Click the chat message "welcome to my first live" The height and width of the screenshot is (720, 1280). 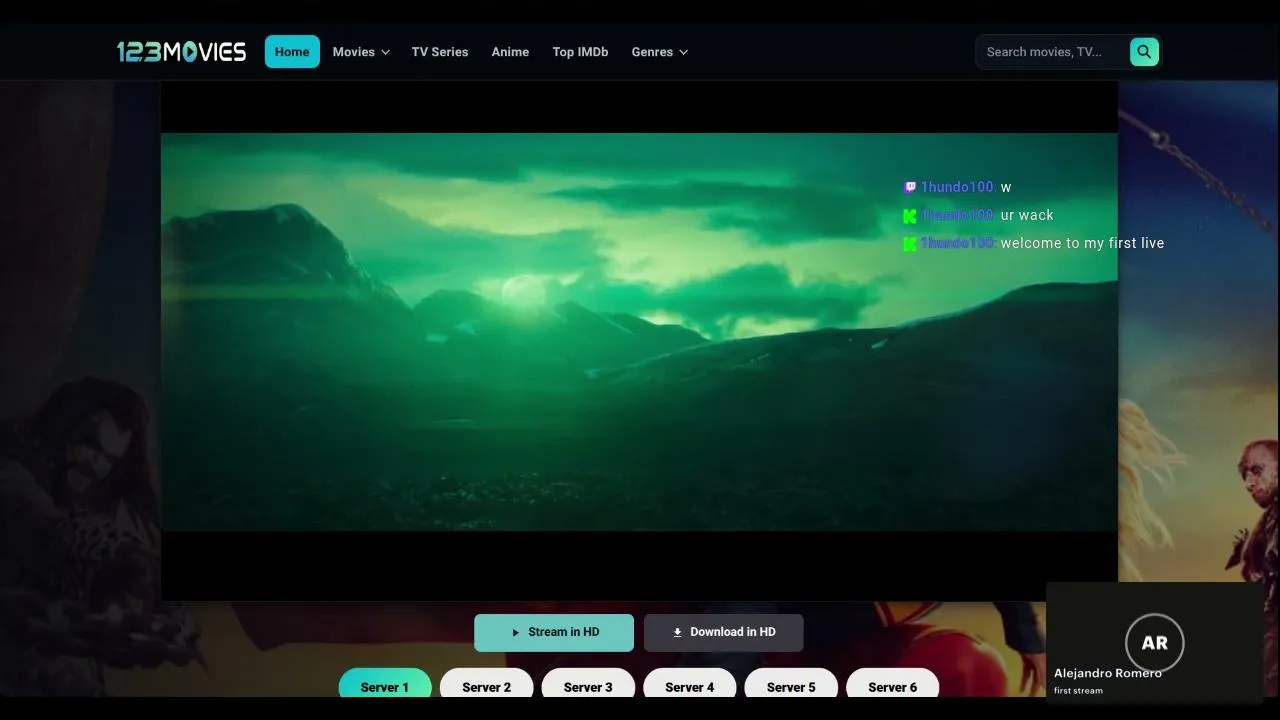pyautogui.click(x=1082, y=243)
